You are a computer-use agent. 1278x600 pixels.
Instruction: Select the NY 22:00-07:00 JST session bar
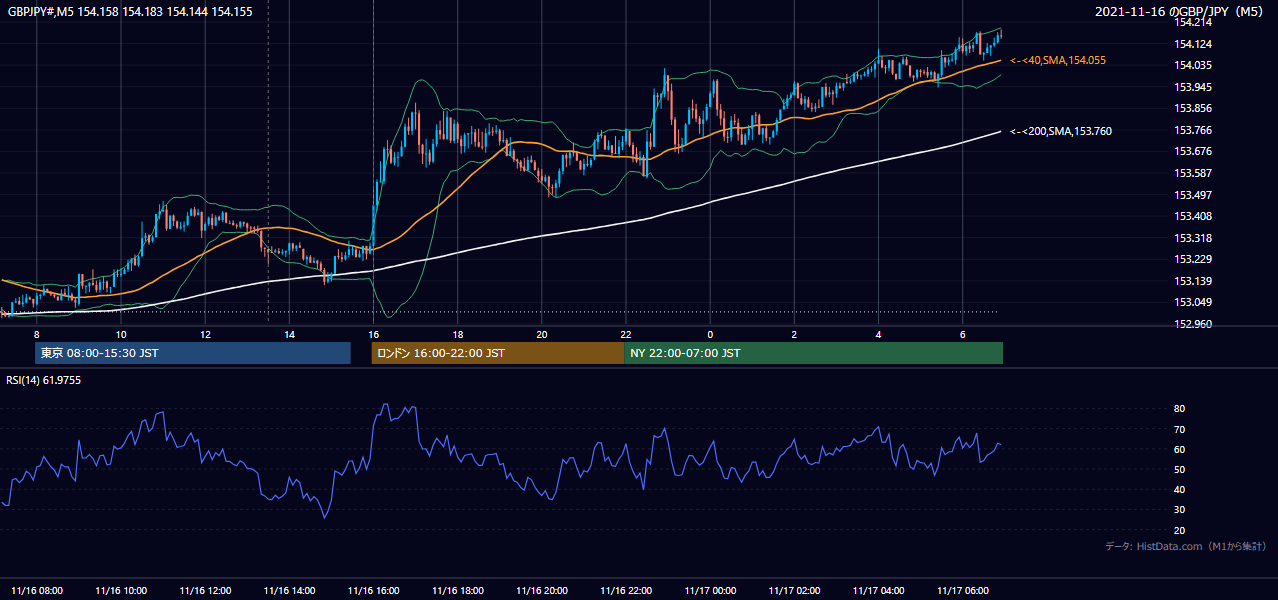pyautogui.click(x=813, y=353)
